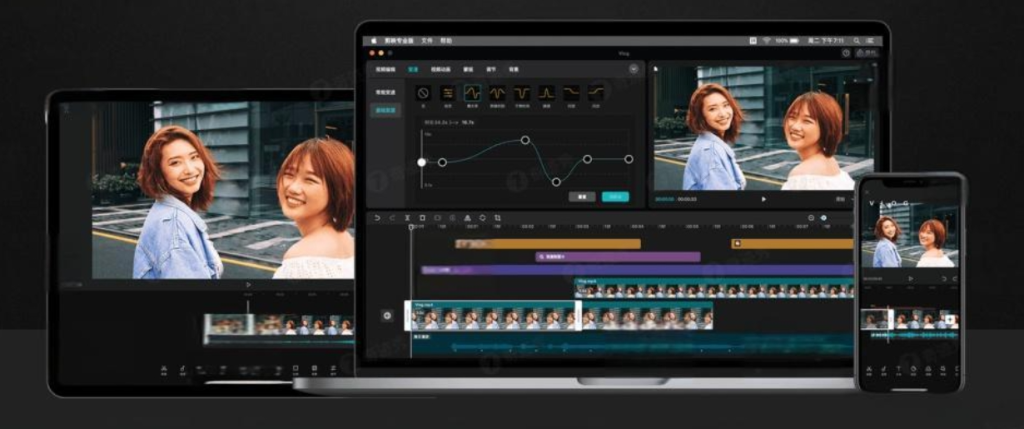Choose the single sharp-peak curve preset
This screenshot has height=429, width=1024.
pos(547,93)
